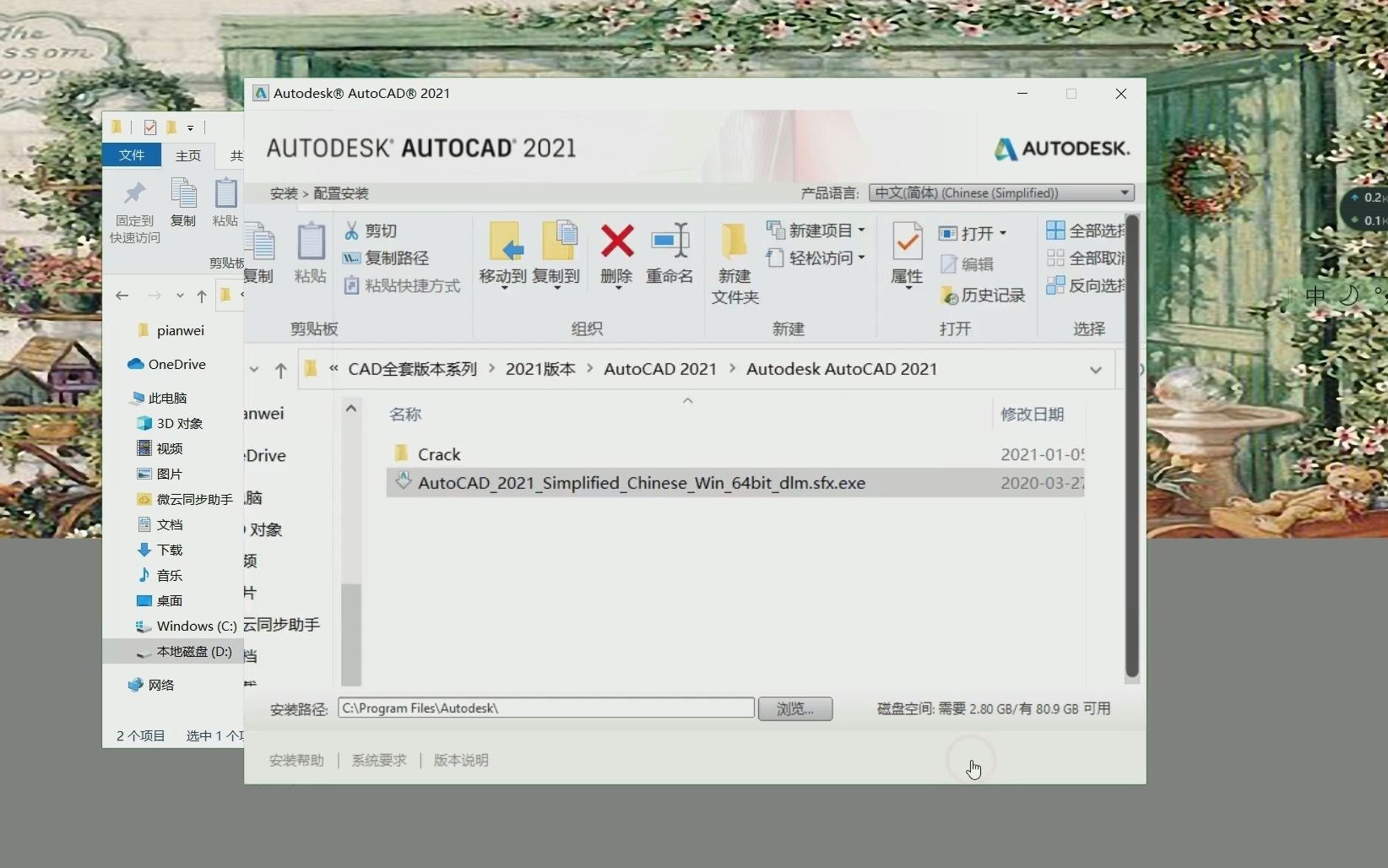Open the Home (主页) tab in Explorer
The width and height of the screenshot is (1388, 868).
pos(188,155)
